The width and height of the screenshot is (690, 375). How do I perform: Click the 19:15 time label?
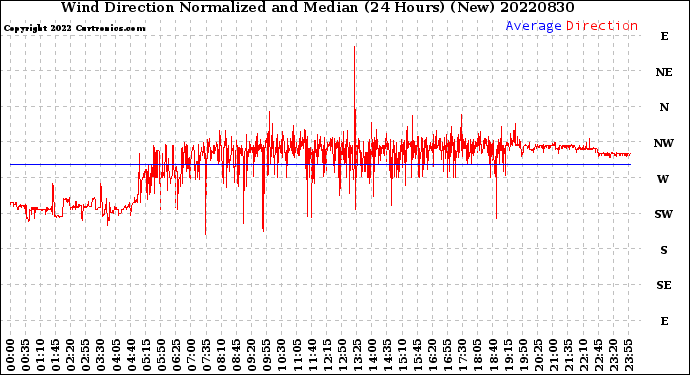click(508, 356)
